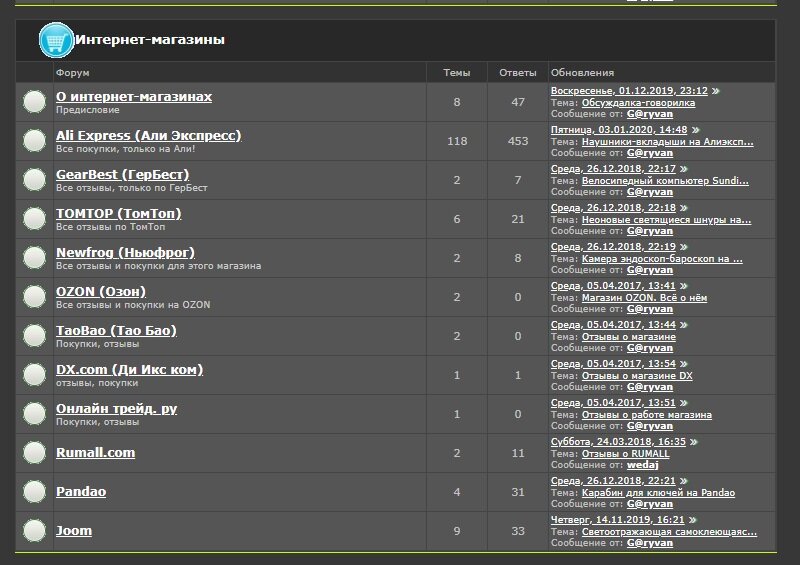Image resolution: width=800 pixels, height=565 pixels.
Task: Click topic count 118 for Ali Express
Action: pos(457,141)
